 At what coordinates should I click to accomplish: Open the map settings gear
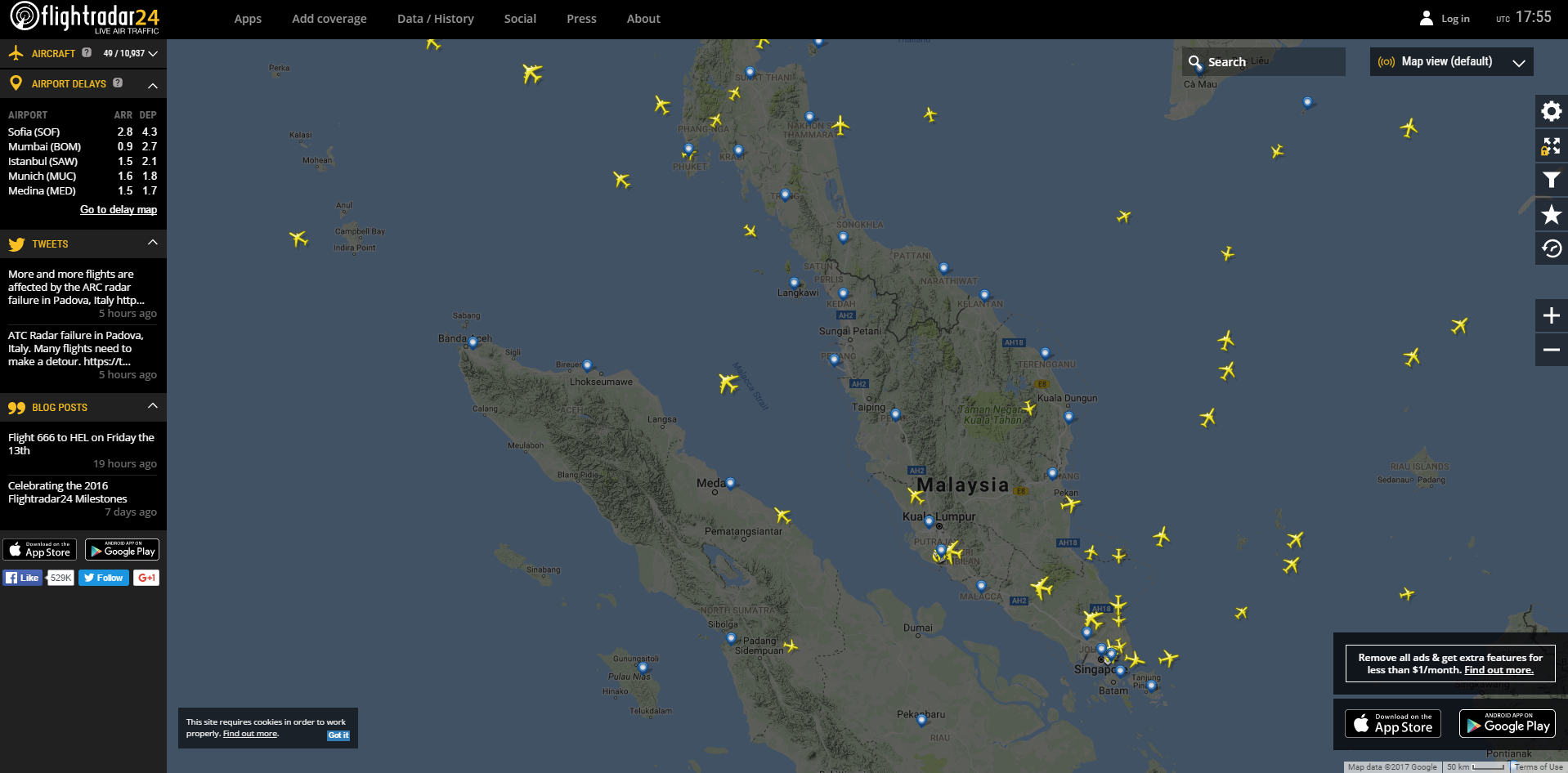[1551, 111]
